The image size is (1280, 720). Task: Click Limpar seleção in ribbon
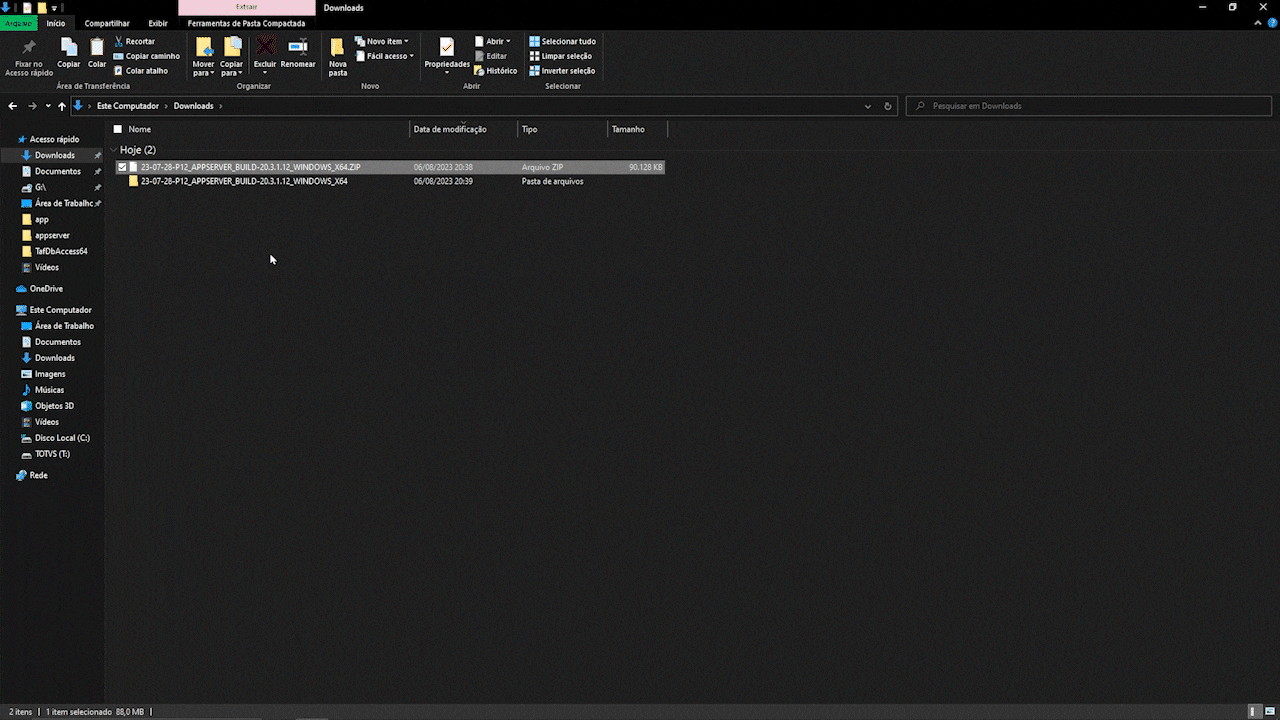point(561,56)
